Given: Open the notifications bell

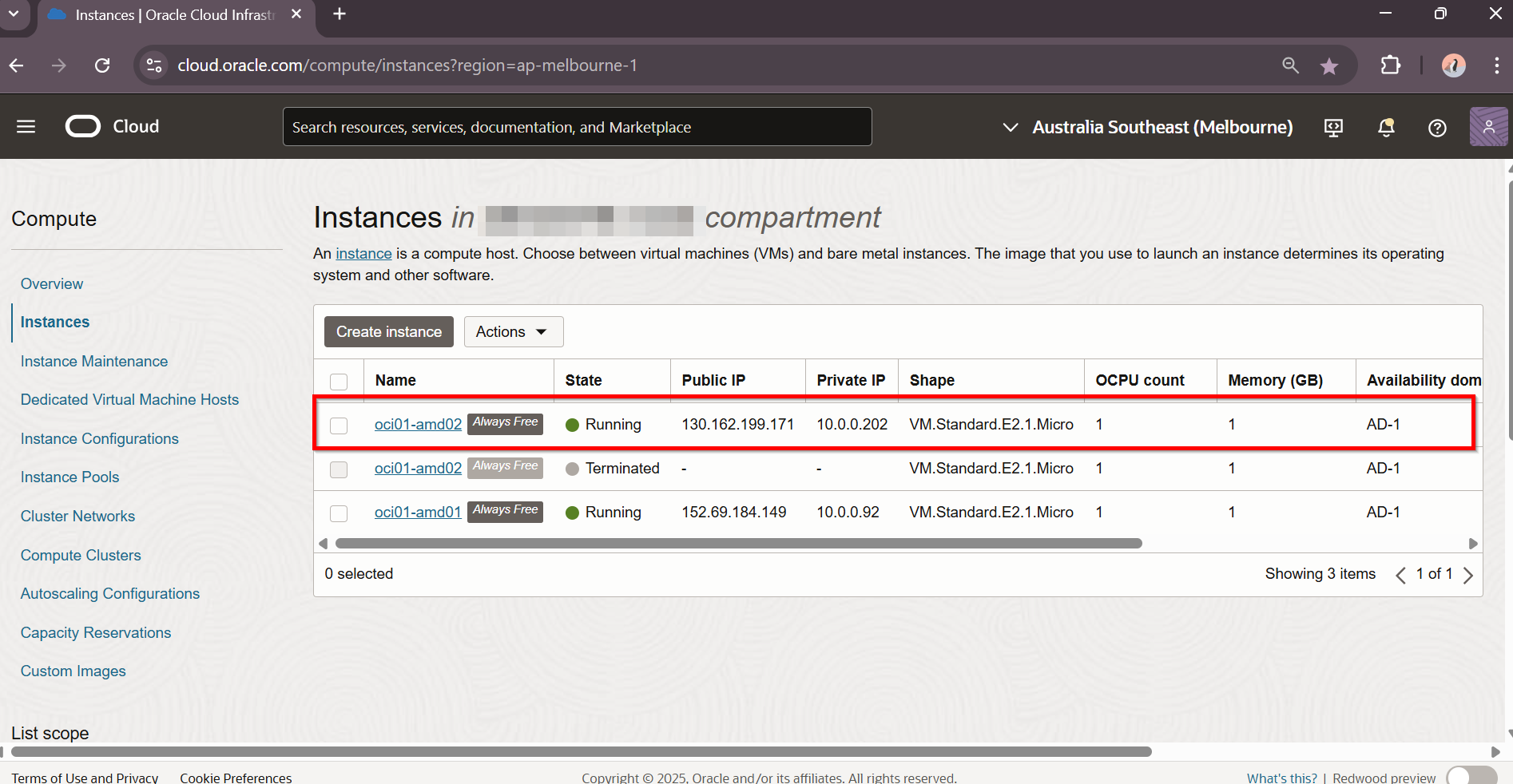Looking at the screenshot, I should pyautogui.click(x=1386, y=128).
